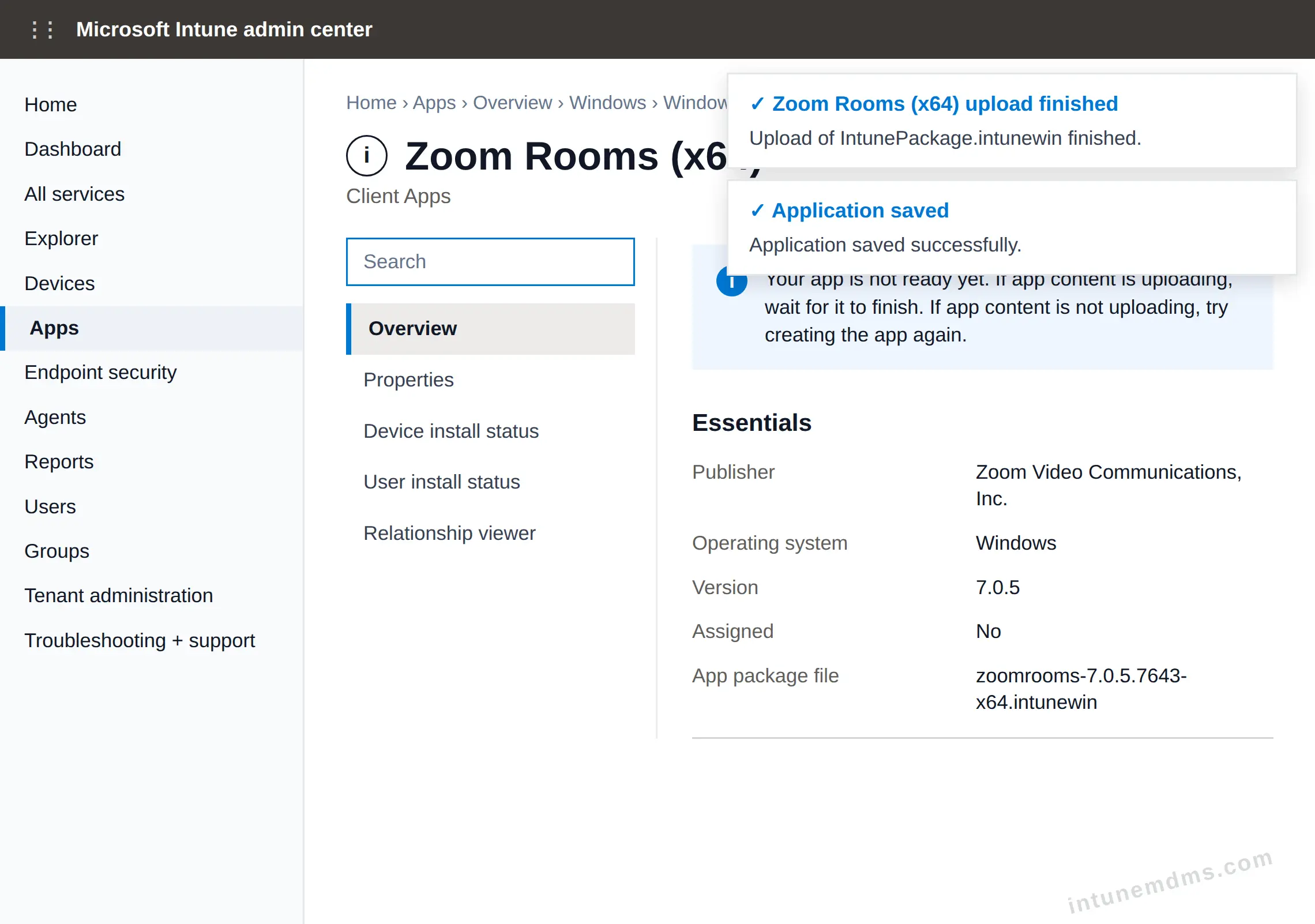1315x924 pixels.
Task: Click the Client Apps subtitle text
Action: [x=398, y=197]
